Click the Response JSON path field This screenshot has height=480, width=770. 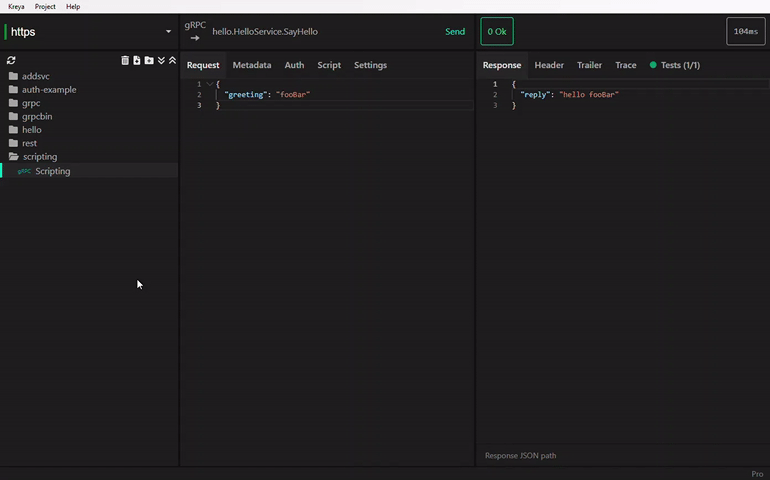600,456
